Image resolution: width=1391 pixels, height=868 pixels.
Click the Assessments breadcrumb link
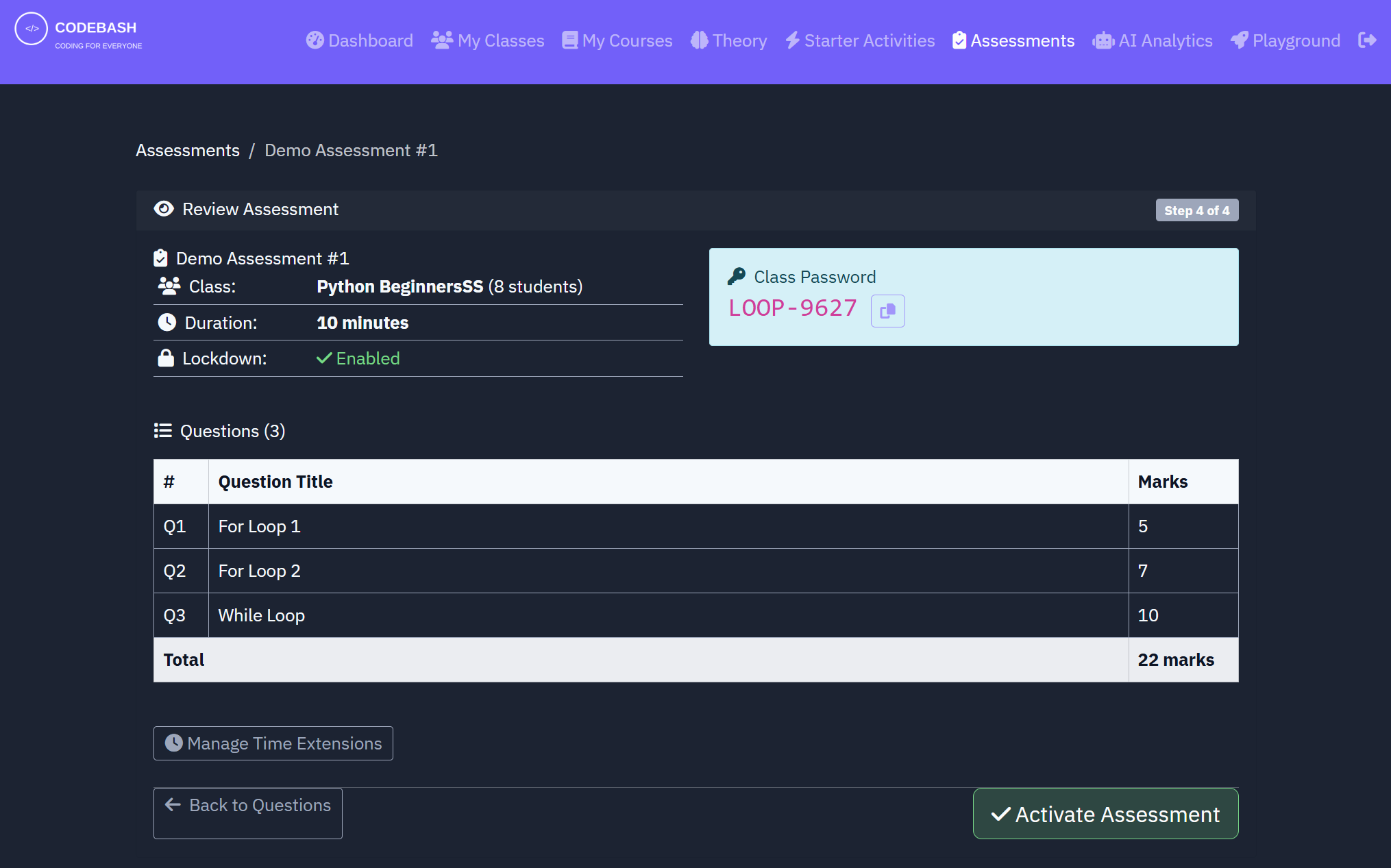pyautogui.click(x=188, y=150)
